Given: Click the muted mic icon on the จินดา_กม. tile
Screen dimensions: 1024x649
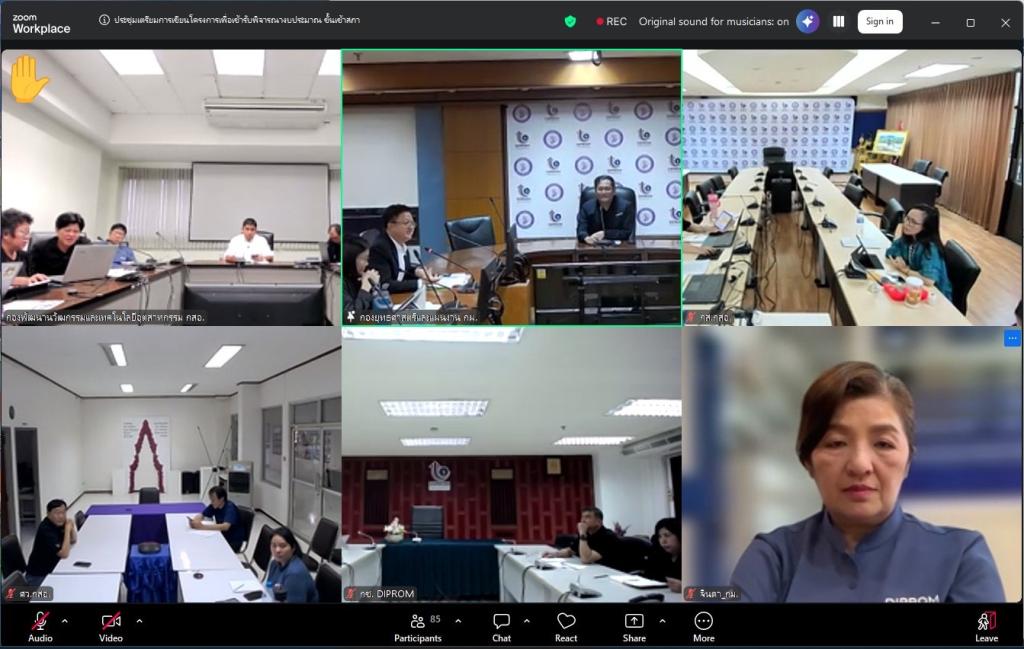Looking at the screenshot, I should pyautogui.click(x=691, y=594).
